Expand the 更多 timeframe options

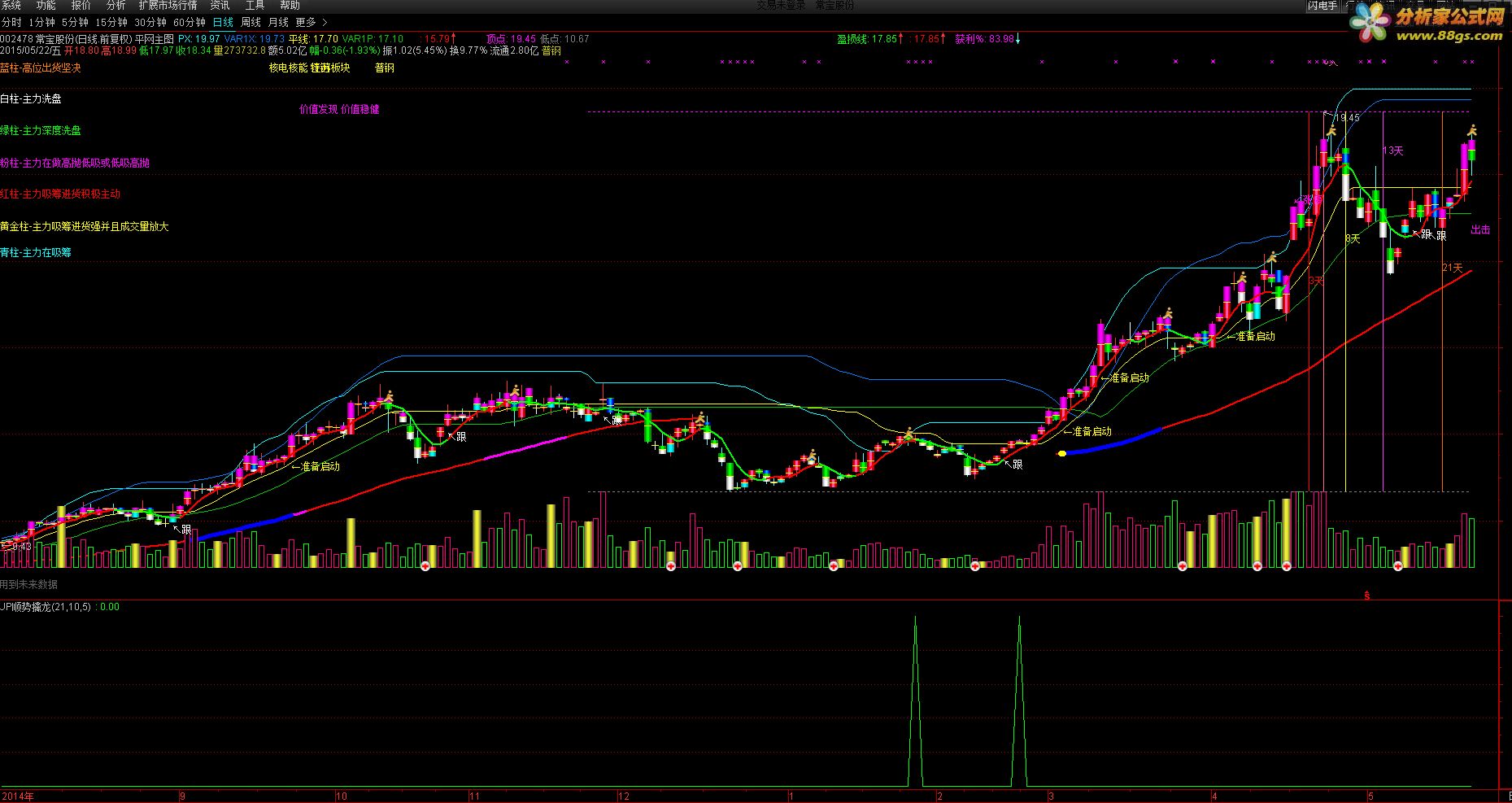pyautogui.click(x=305, y=23)
